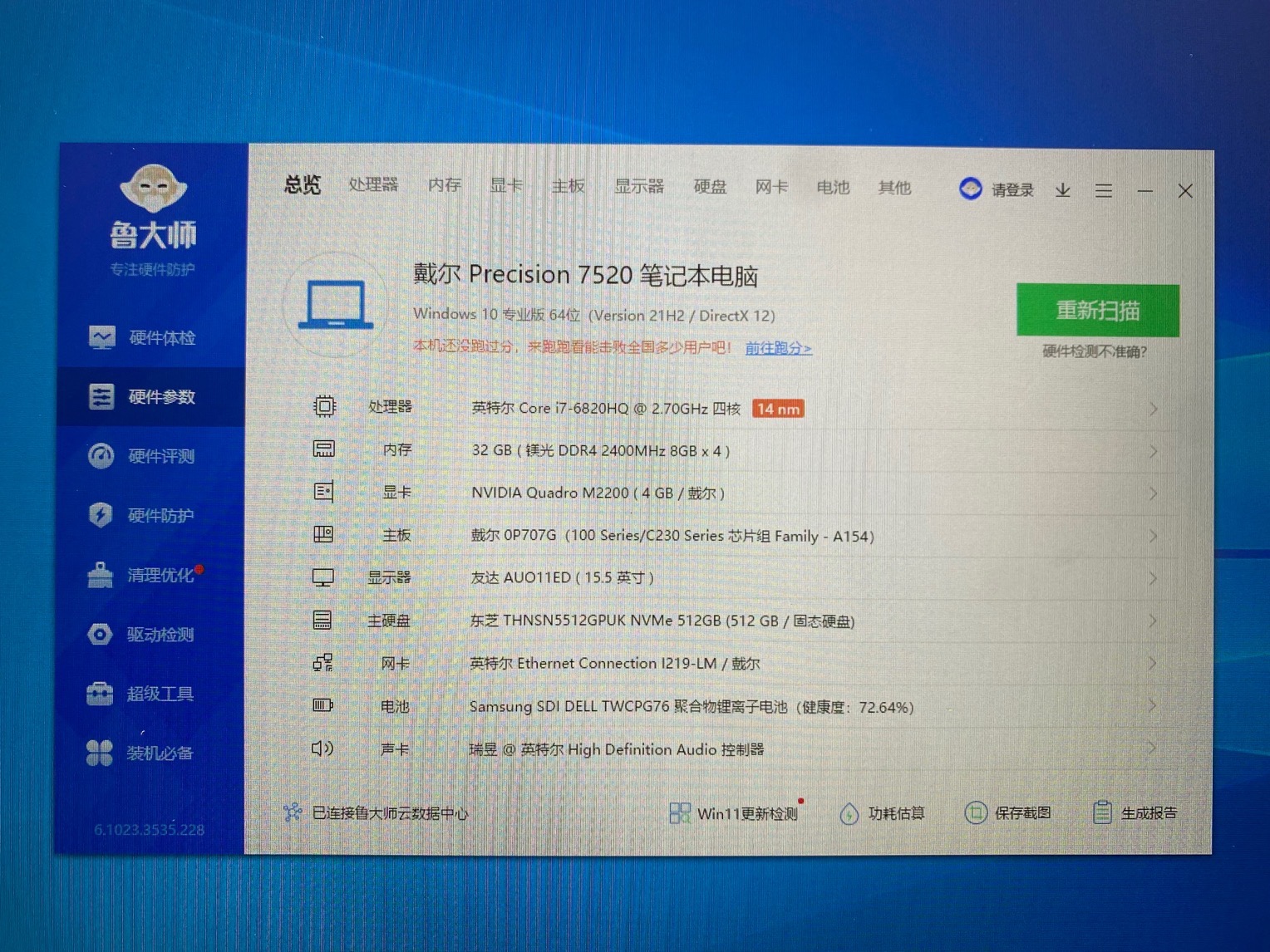Switch to the 硬盘 tab
The width and height of the screenshot is (1270, 952).
pyautogui.click(x=710, y=187)
